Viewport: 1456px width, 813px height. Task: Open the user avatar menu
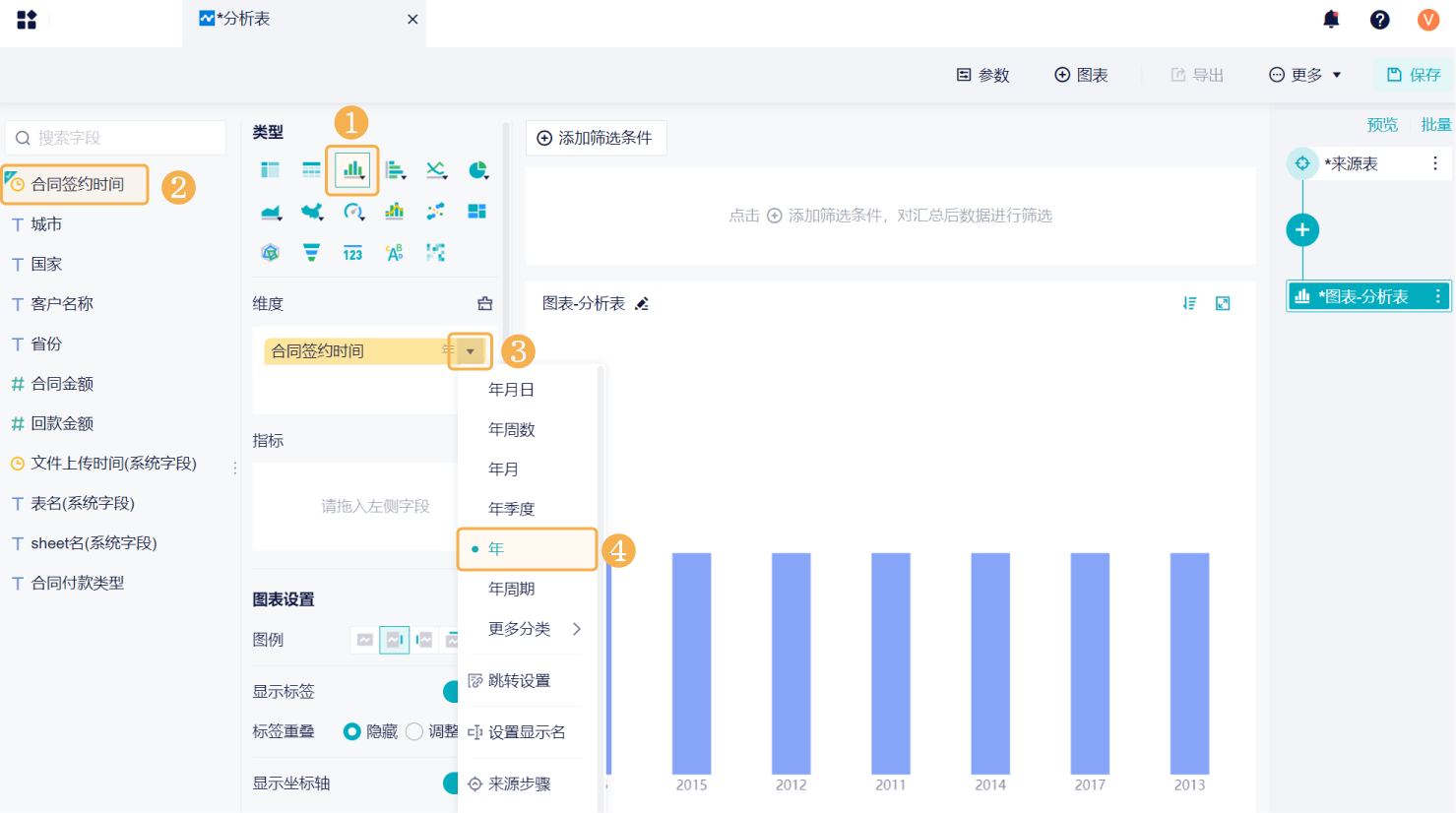point(1428,20)
